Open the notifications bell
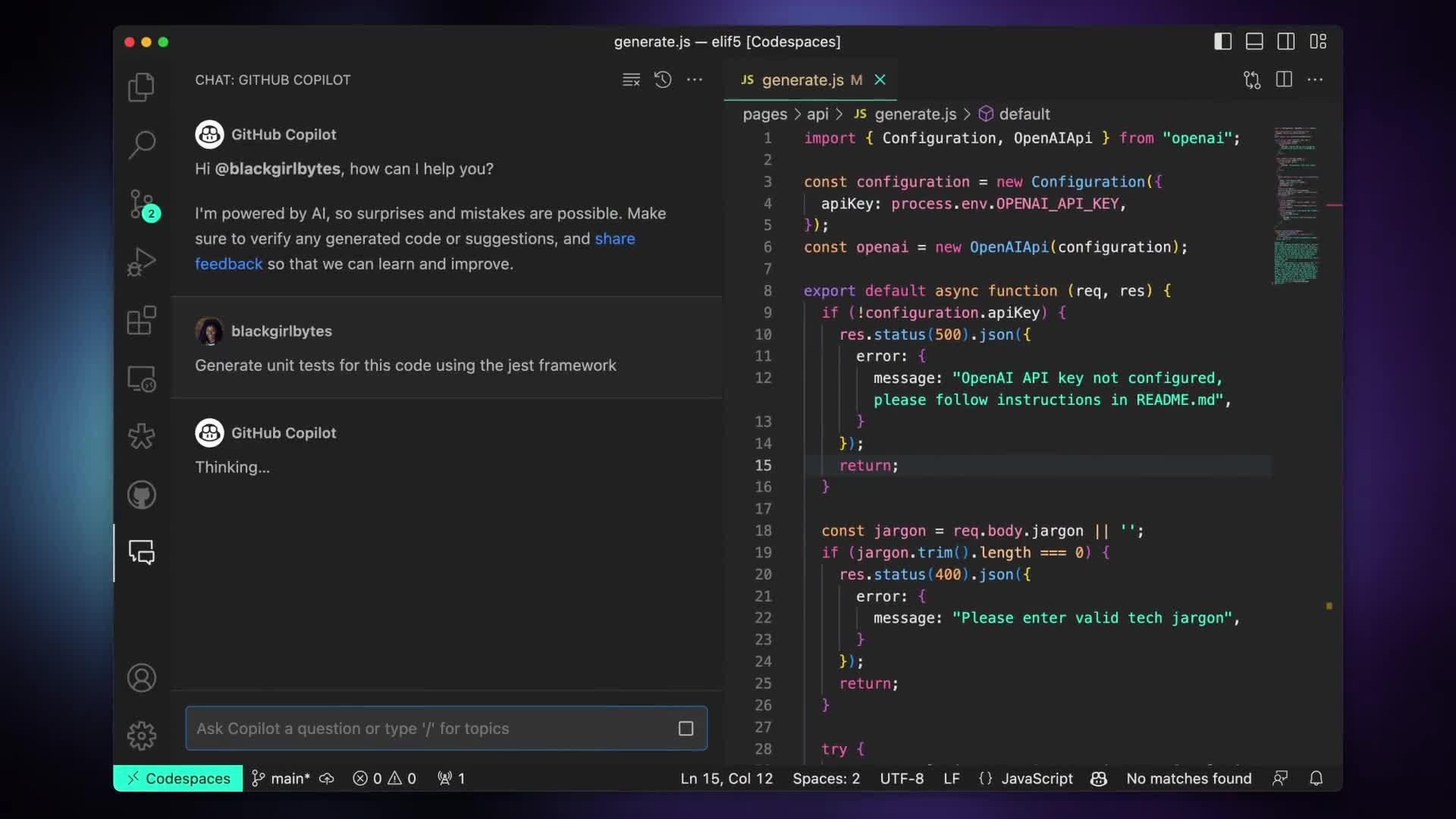This screenshot has width=1456, height=819. (1316, 779)
